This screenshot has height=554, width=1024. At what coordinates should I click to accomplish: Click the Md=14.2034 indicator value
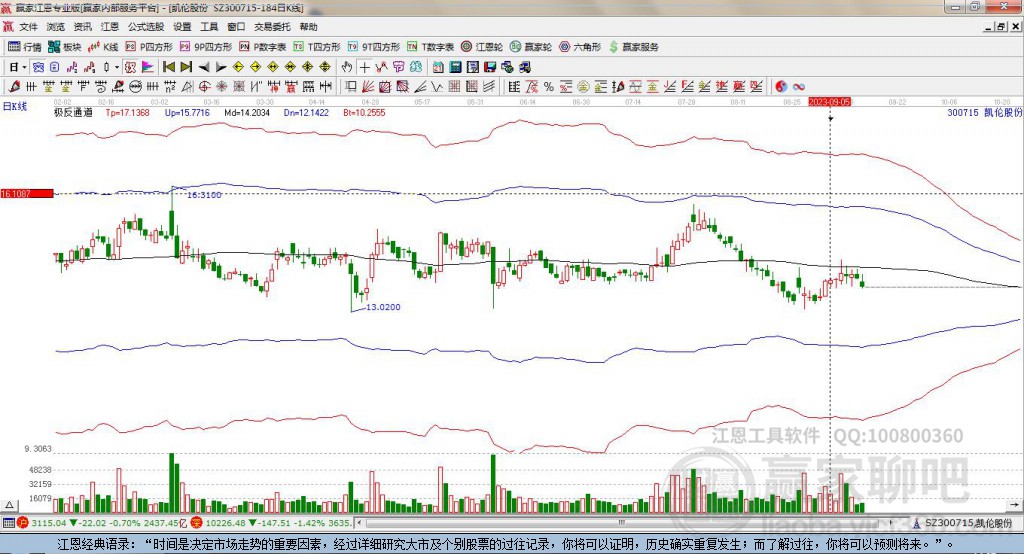(x=247, y=112)
